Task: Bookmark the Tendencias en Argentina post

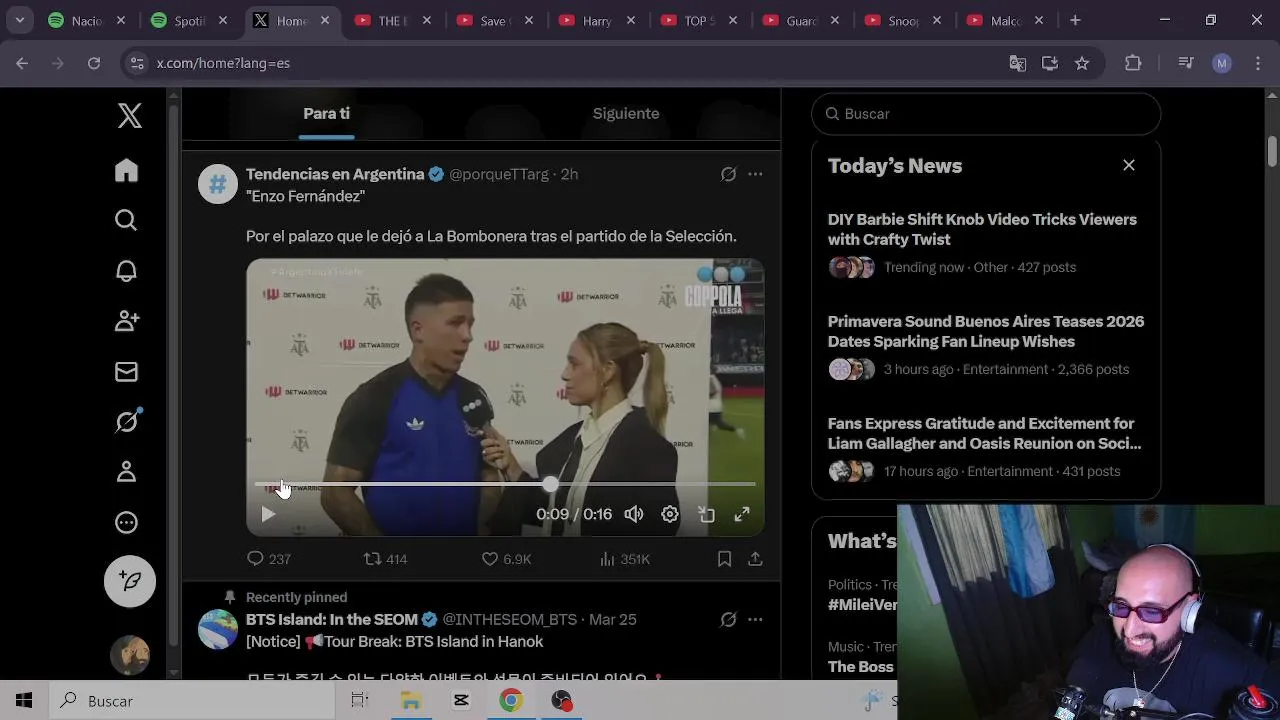Action: point(724,559)
